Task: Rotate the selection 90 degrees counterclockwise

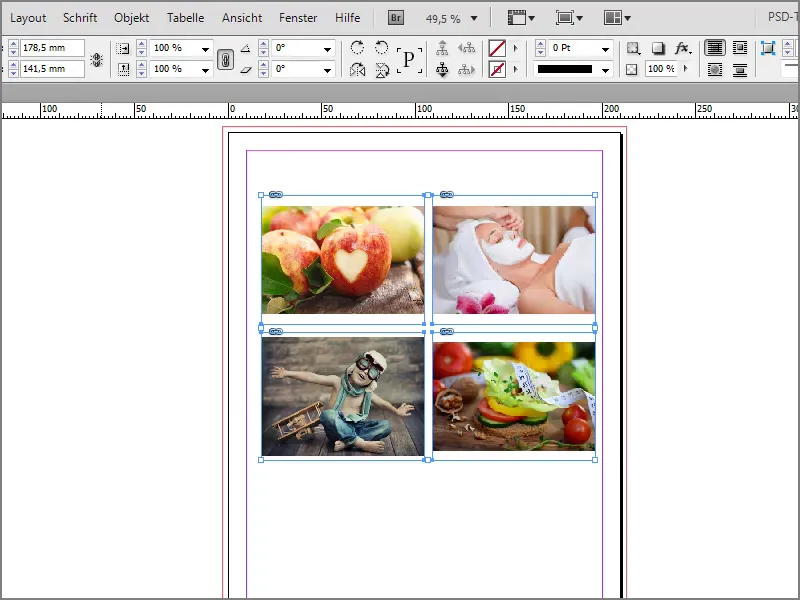Action: [x=383, y=47]
